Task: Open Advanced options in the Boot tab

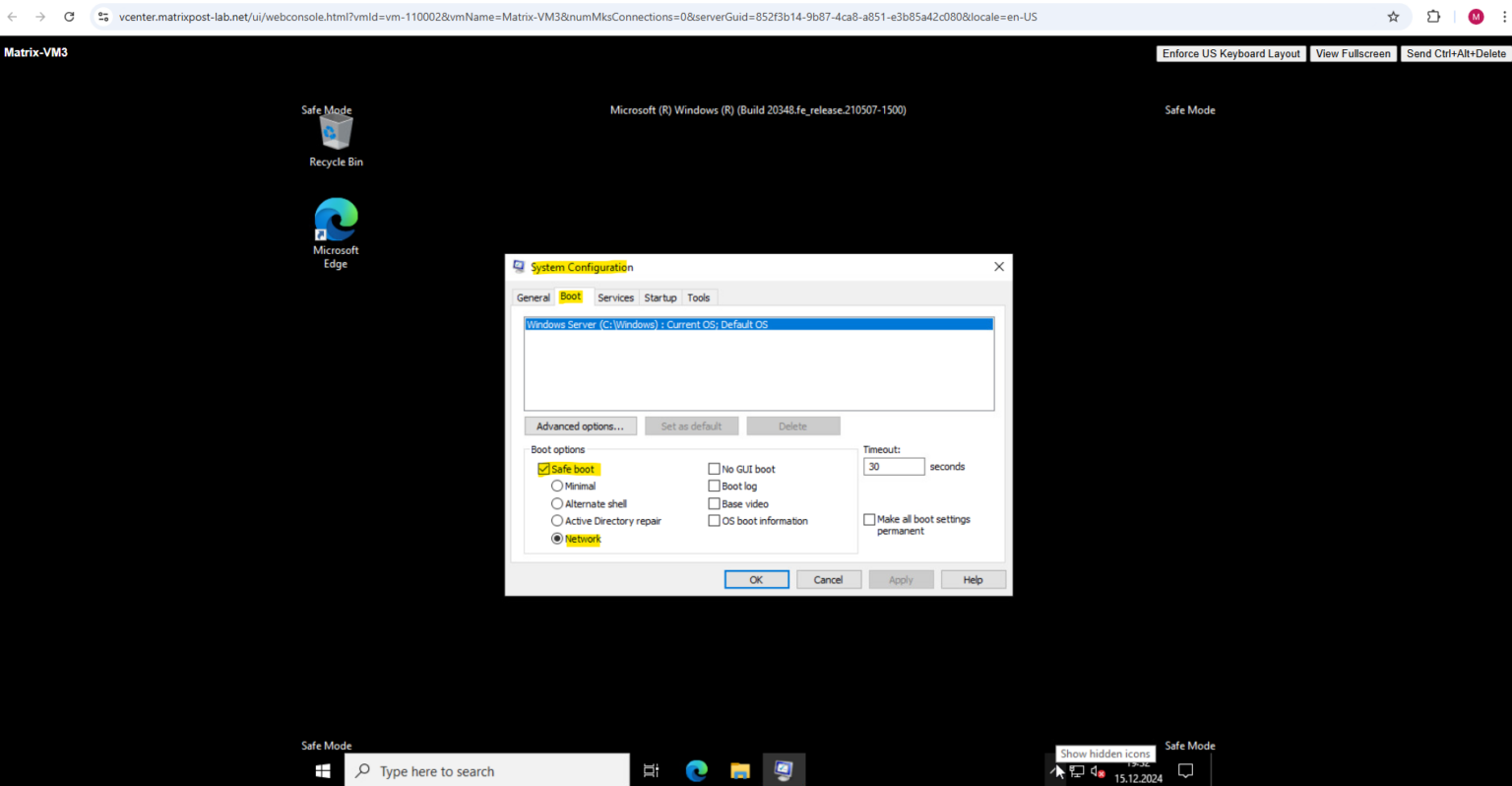Action: tap(580, 426)
